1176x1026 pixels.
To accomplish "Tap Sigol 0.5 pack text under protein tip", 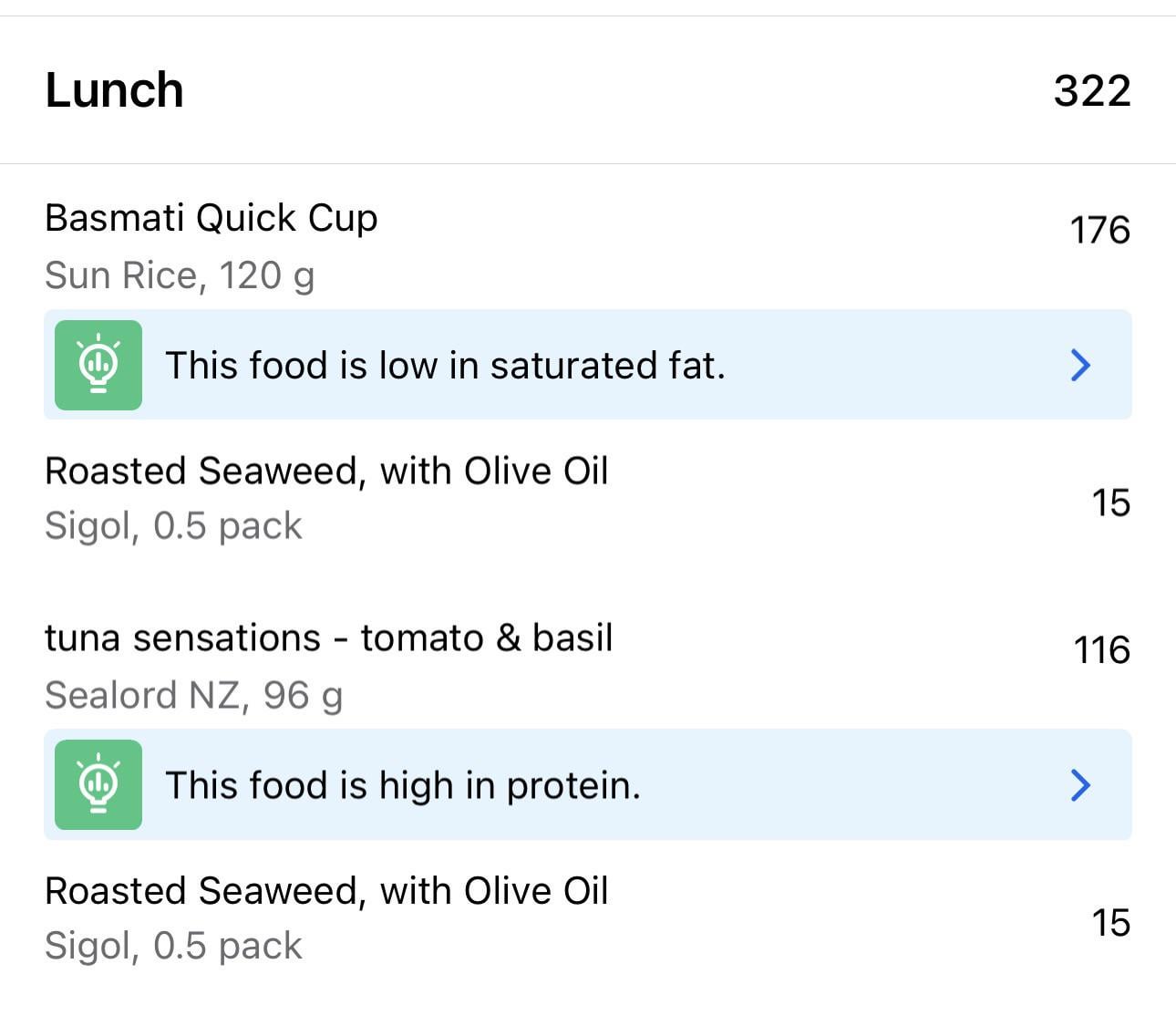I will point(173,946).
